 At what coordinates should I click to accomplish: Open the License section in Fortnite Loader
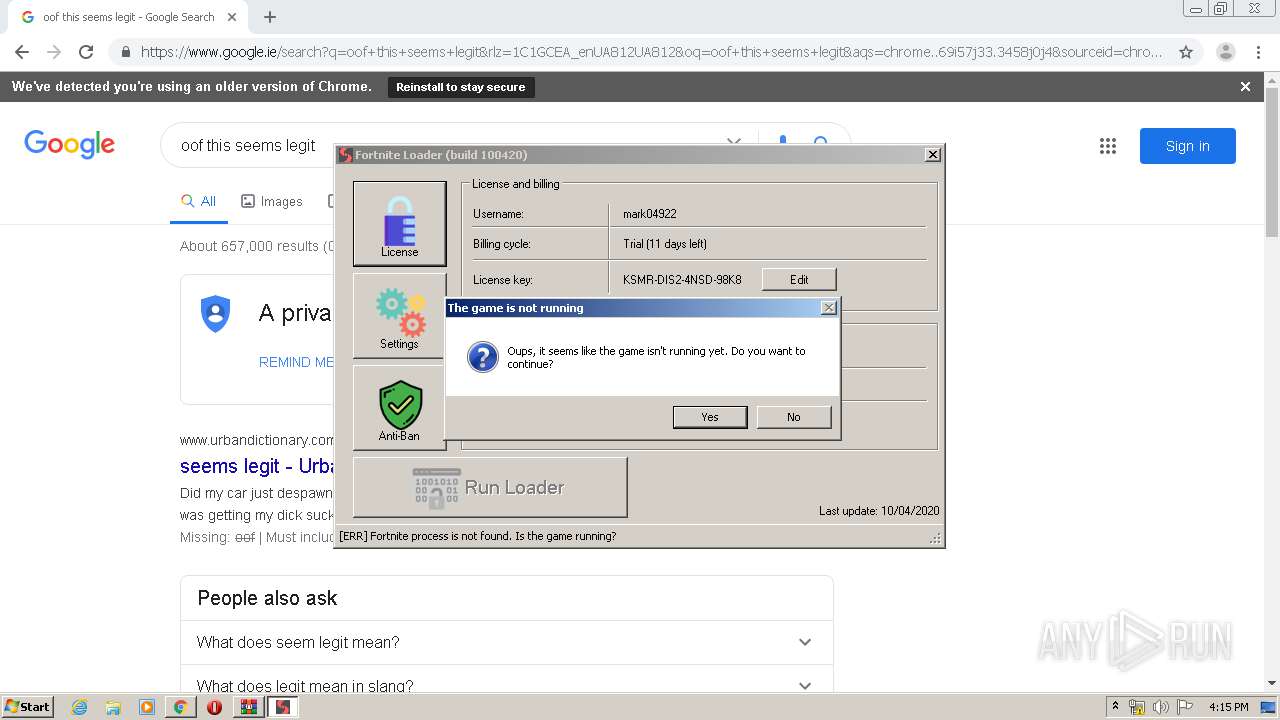coord(399,223)
